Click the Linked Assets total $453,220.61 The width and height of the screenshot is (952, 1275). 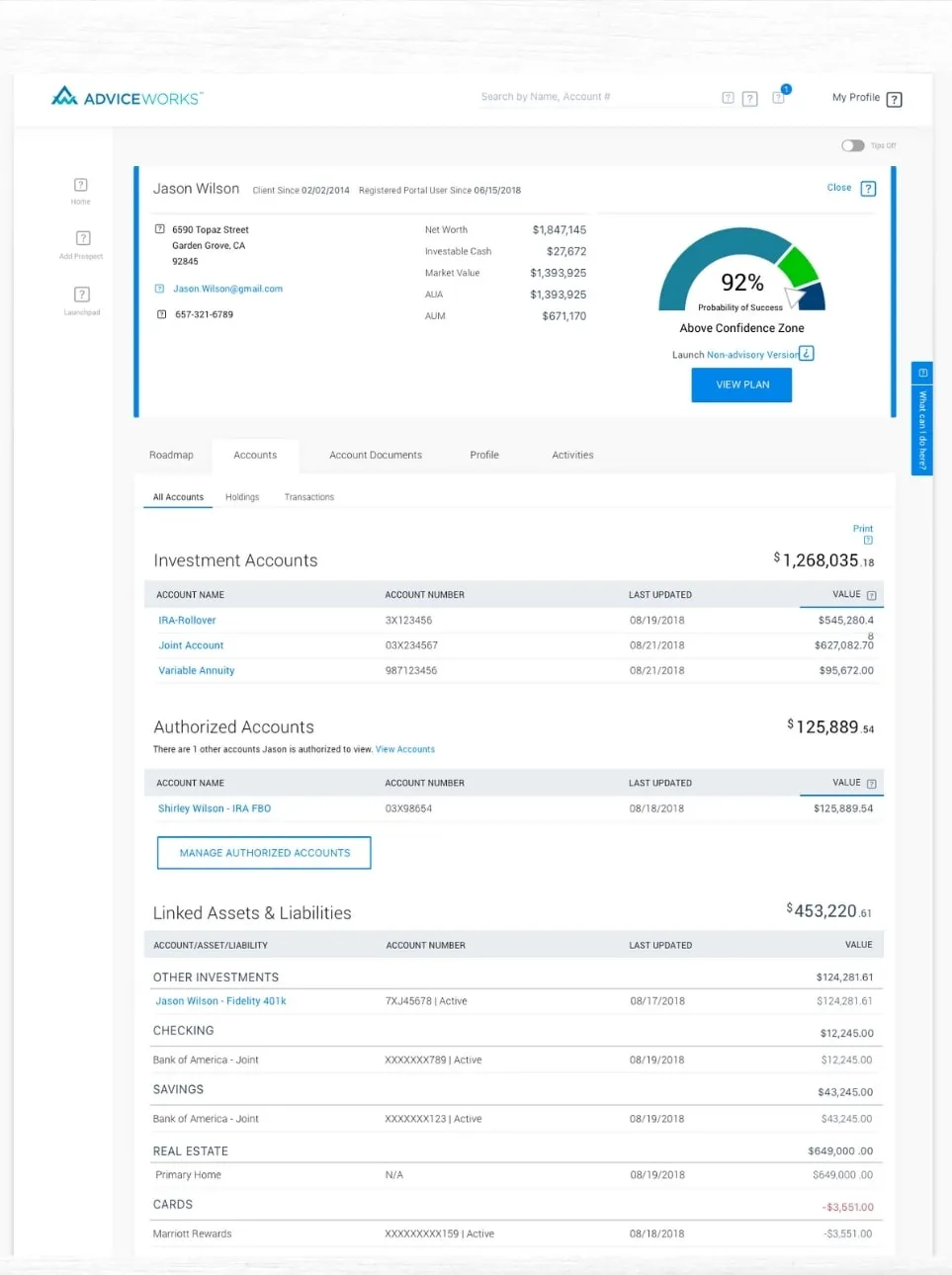click(829, 910)
